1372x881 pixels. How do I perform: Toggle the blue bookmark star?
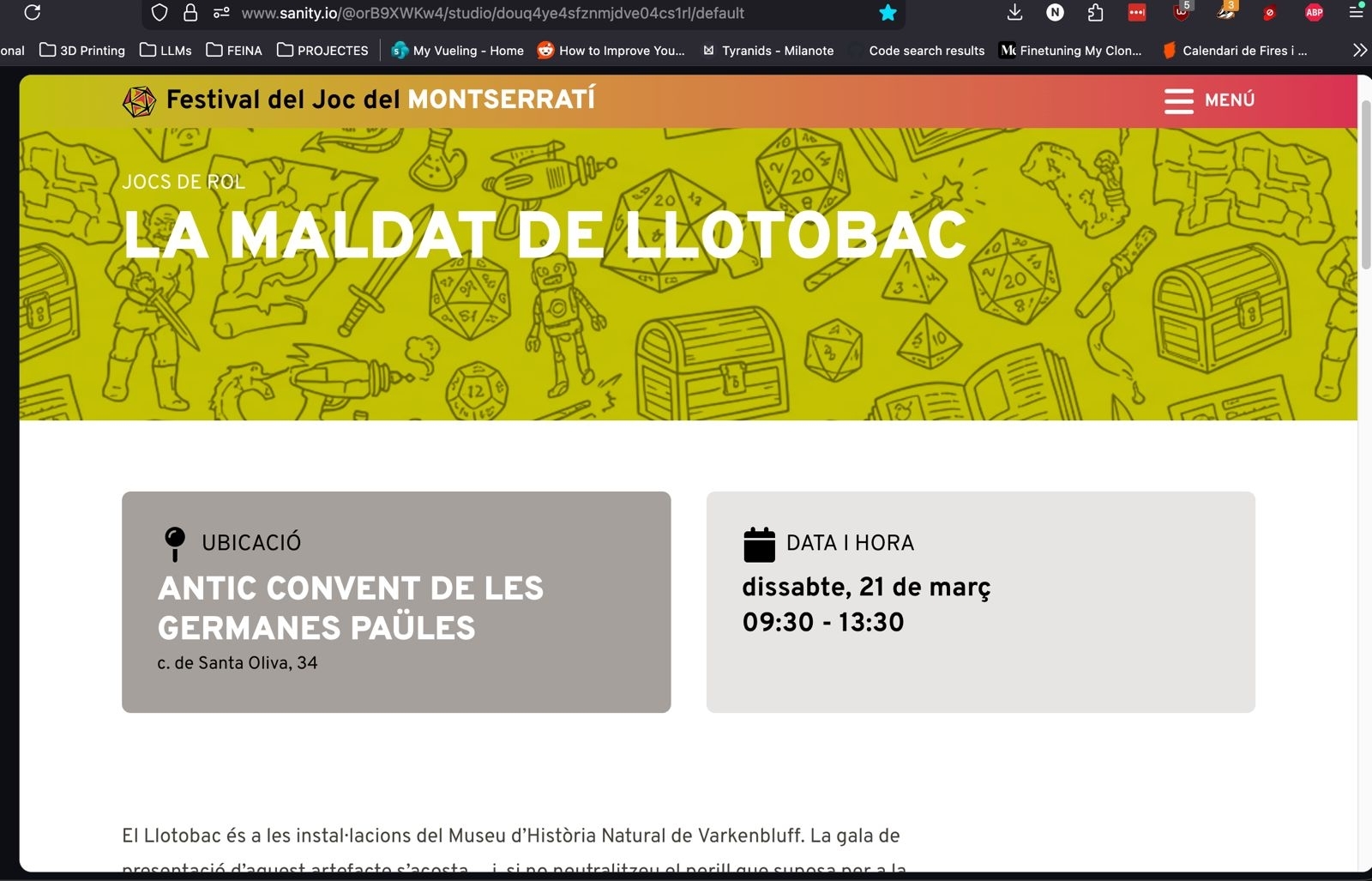pyautogui.click(x=888, y=13)
